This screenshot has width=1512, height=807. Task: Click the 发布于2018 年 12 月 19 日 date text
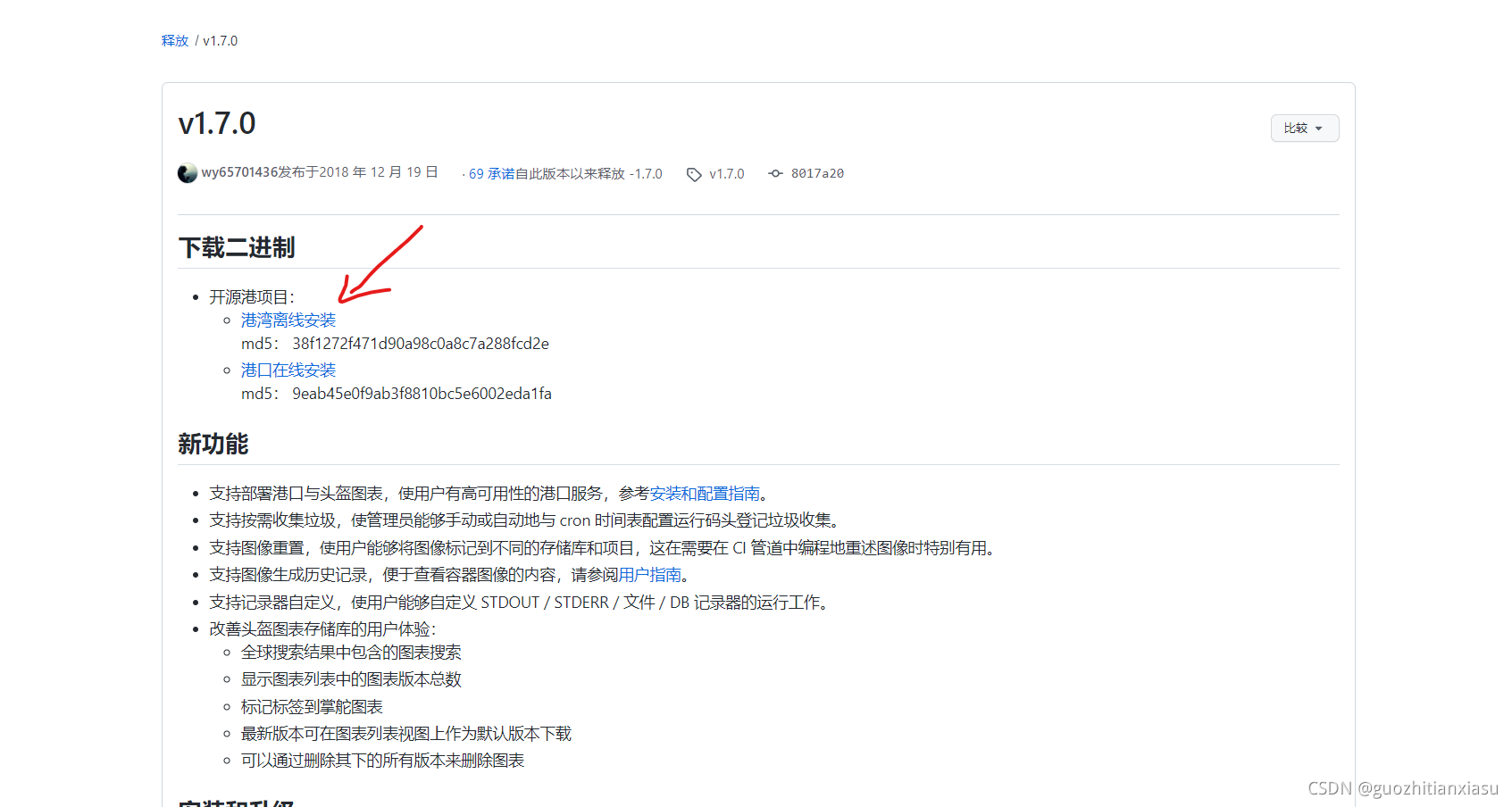point(358,172)
